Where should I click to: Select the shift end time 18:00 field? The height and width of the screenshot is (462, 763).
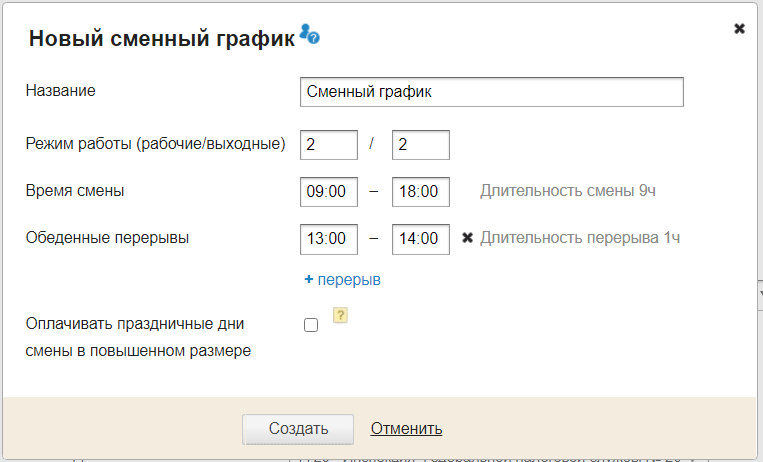click(x=421, y=192)
